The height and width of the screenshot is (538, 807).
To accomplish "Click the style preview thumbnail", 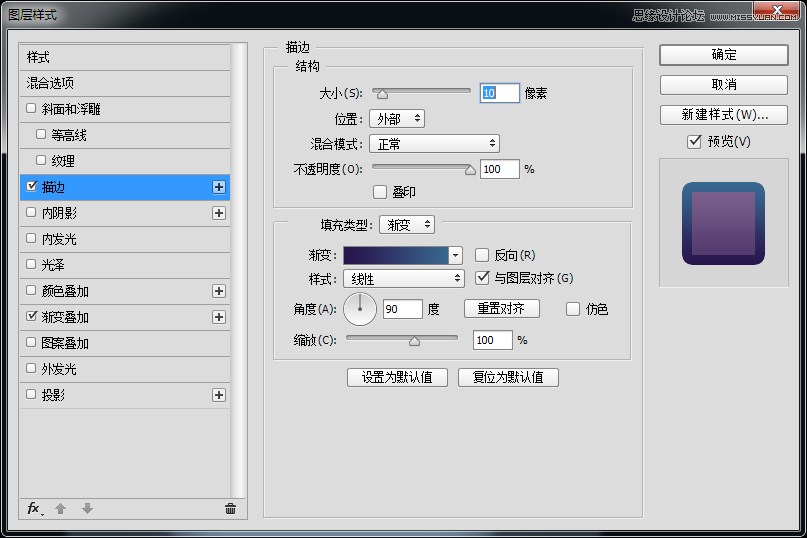I will (x=724, y=223).
